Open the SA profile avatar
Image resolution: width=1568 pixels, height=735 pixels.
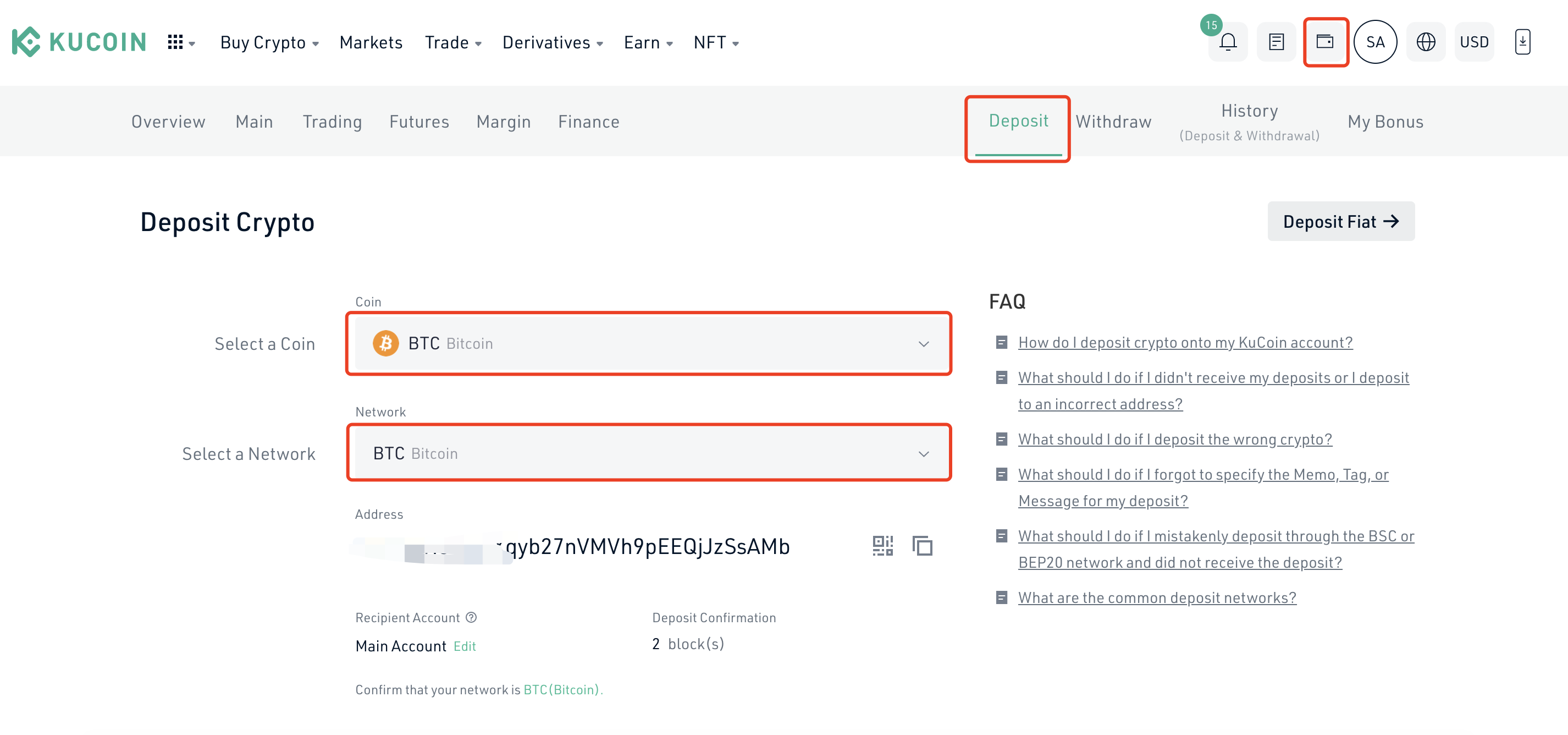[x=1375, y=42]
